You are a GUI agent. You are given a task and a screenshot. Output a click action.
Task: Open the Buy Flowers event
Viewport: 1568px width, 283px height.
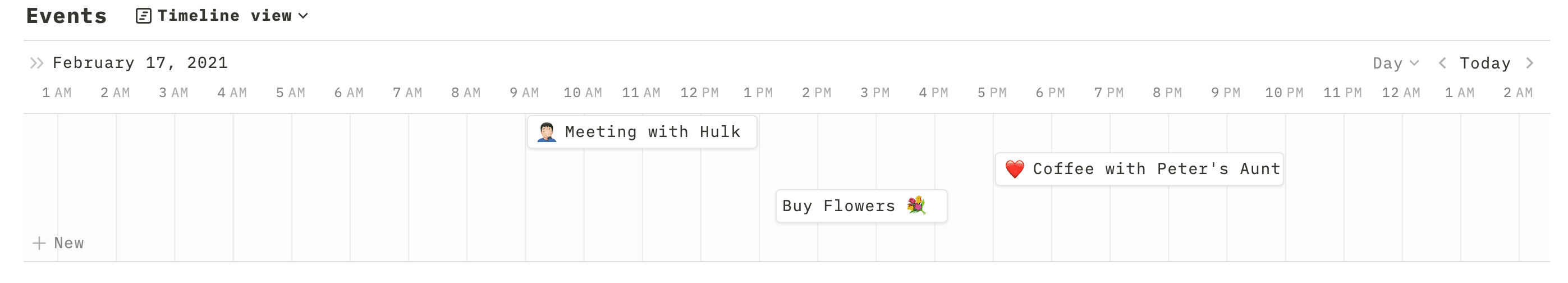838,206
